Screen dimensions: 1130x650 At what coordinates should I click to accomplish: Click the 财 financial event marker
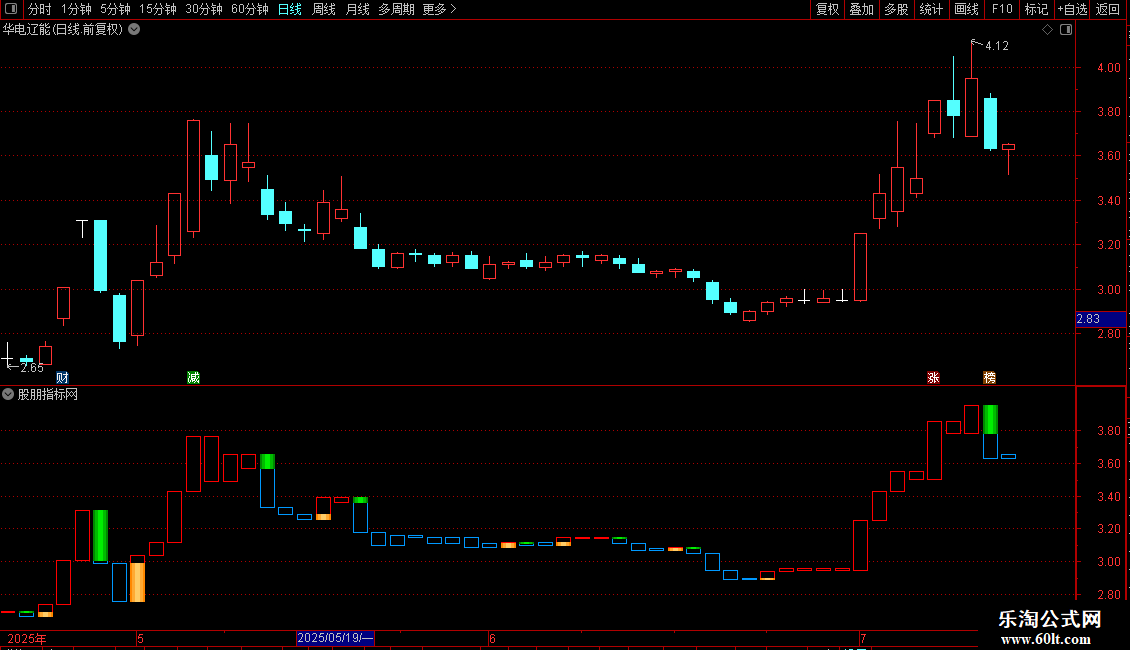[x=63, y=378]
